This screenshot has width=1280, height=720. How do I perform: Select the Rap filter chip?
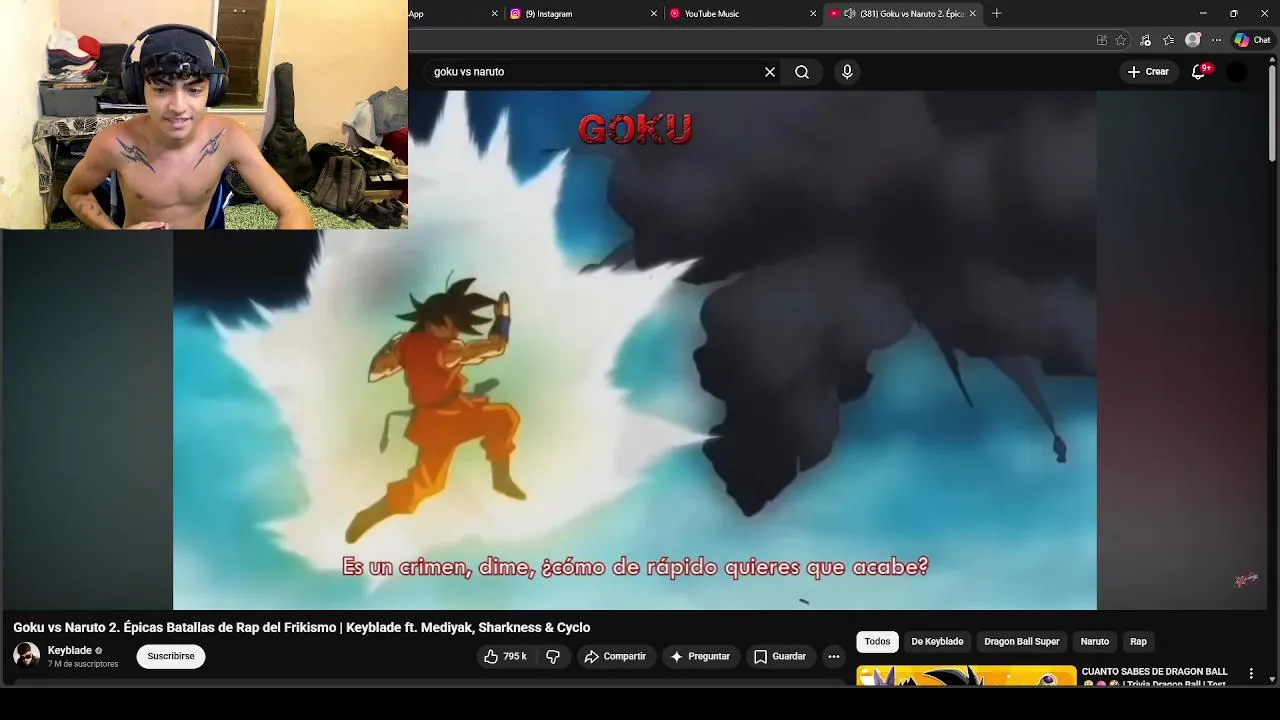click(x=1138, y=642)
